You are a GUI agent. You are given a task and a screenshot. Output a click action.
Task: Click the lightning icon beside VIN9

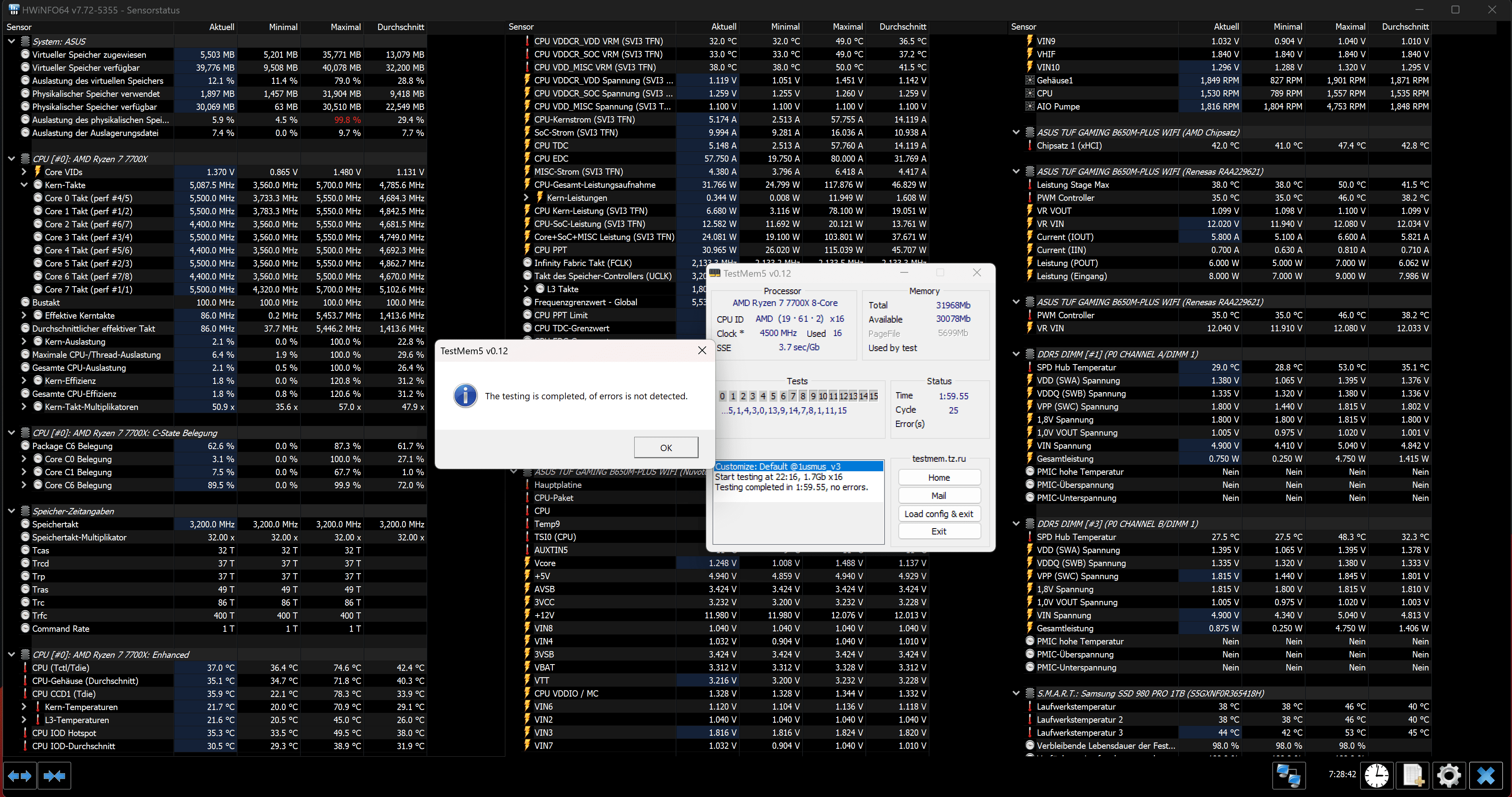pyautogui.click(x=1030, y=40)
